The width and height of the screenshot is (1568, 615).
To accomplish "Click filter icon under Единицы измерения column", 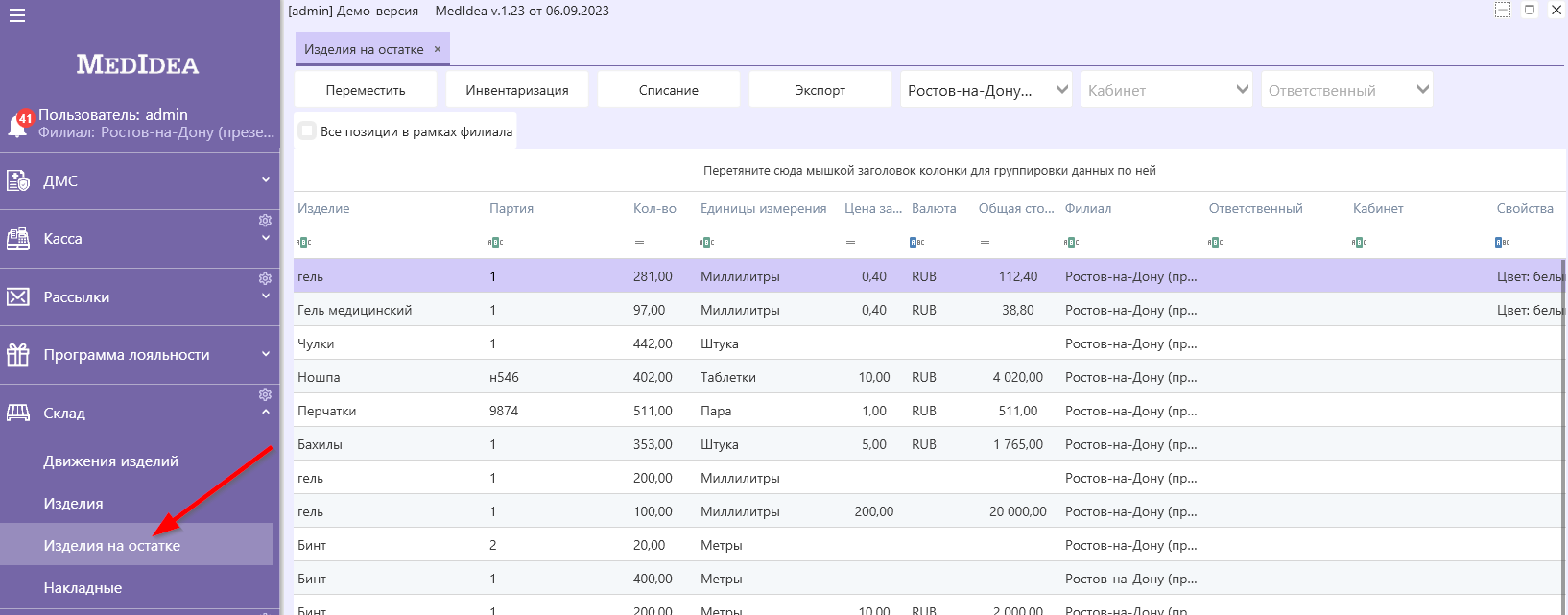I will tap(707, 242).
